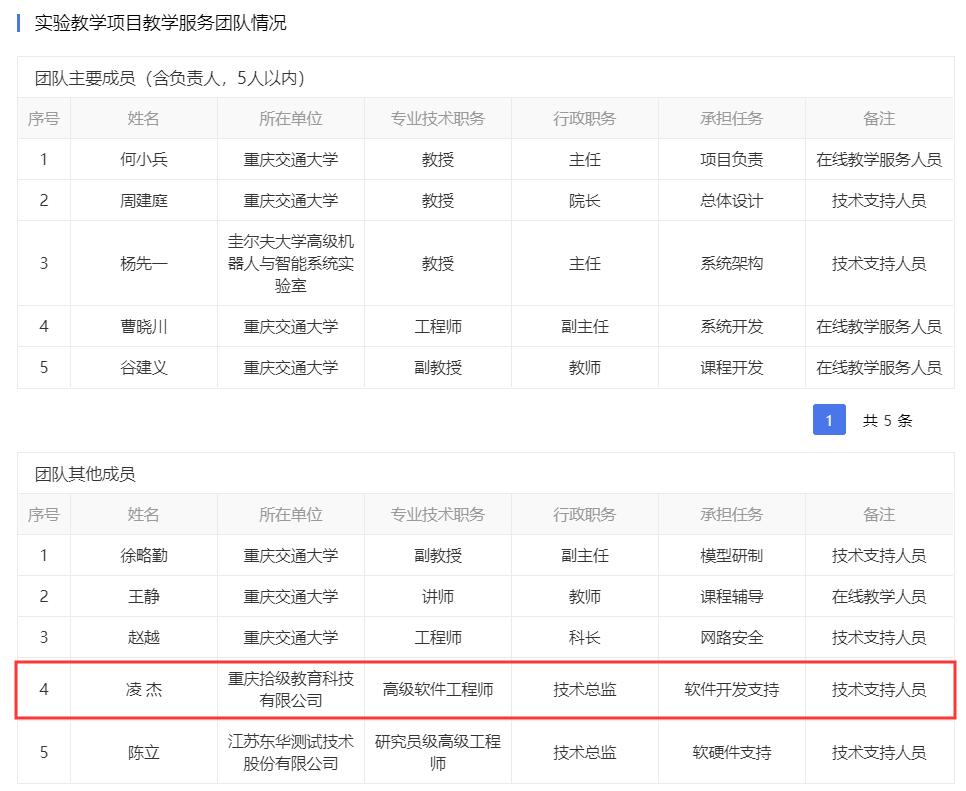The image size is (966, 791).
Task: Click the 行政职务 header in 团队其他成员 table
Action: tap(584, 514)
